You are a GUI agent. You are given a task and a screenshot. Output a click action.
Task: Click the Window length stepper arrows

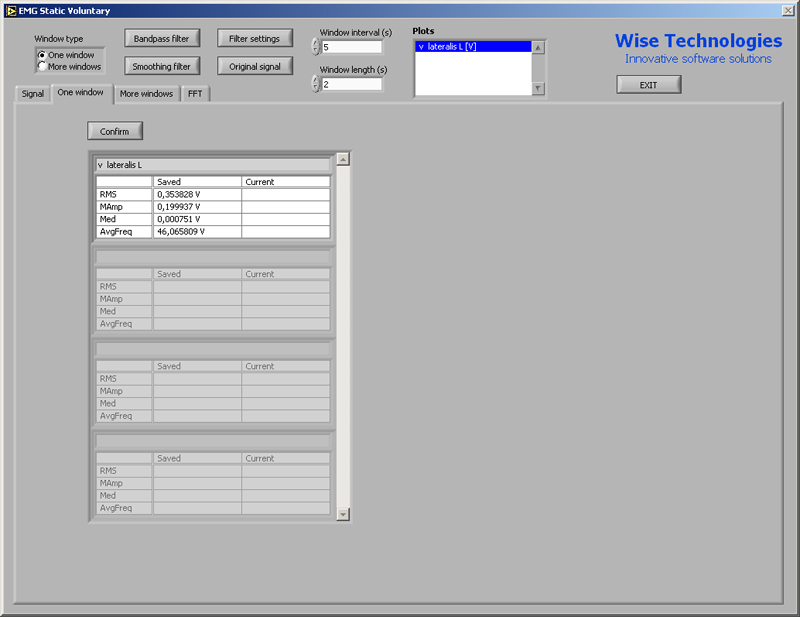(316, 84)
